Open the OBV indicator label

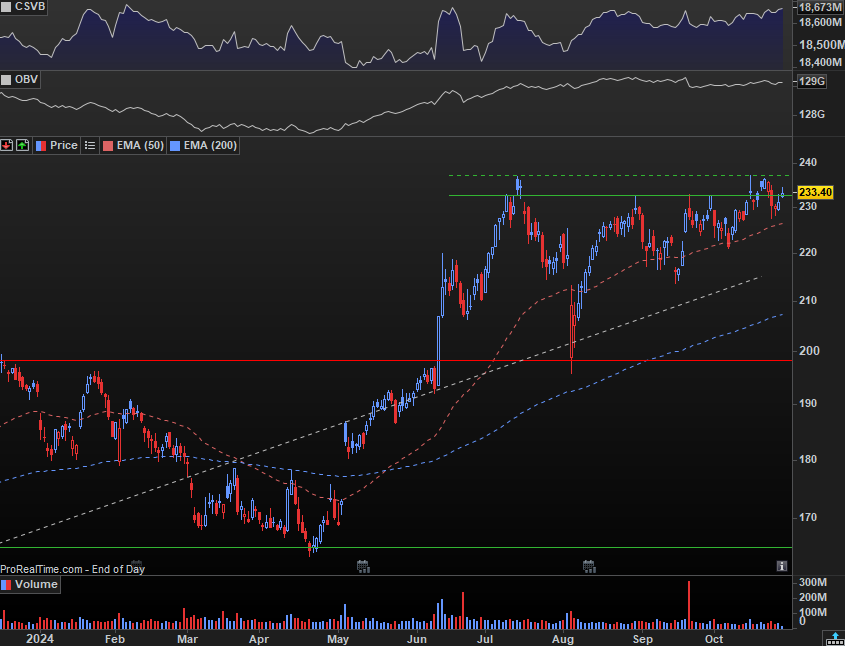pyautogui.click(x=26, y=80)
